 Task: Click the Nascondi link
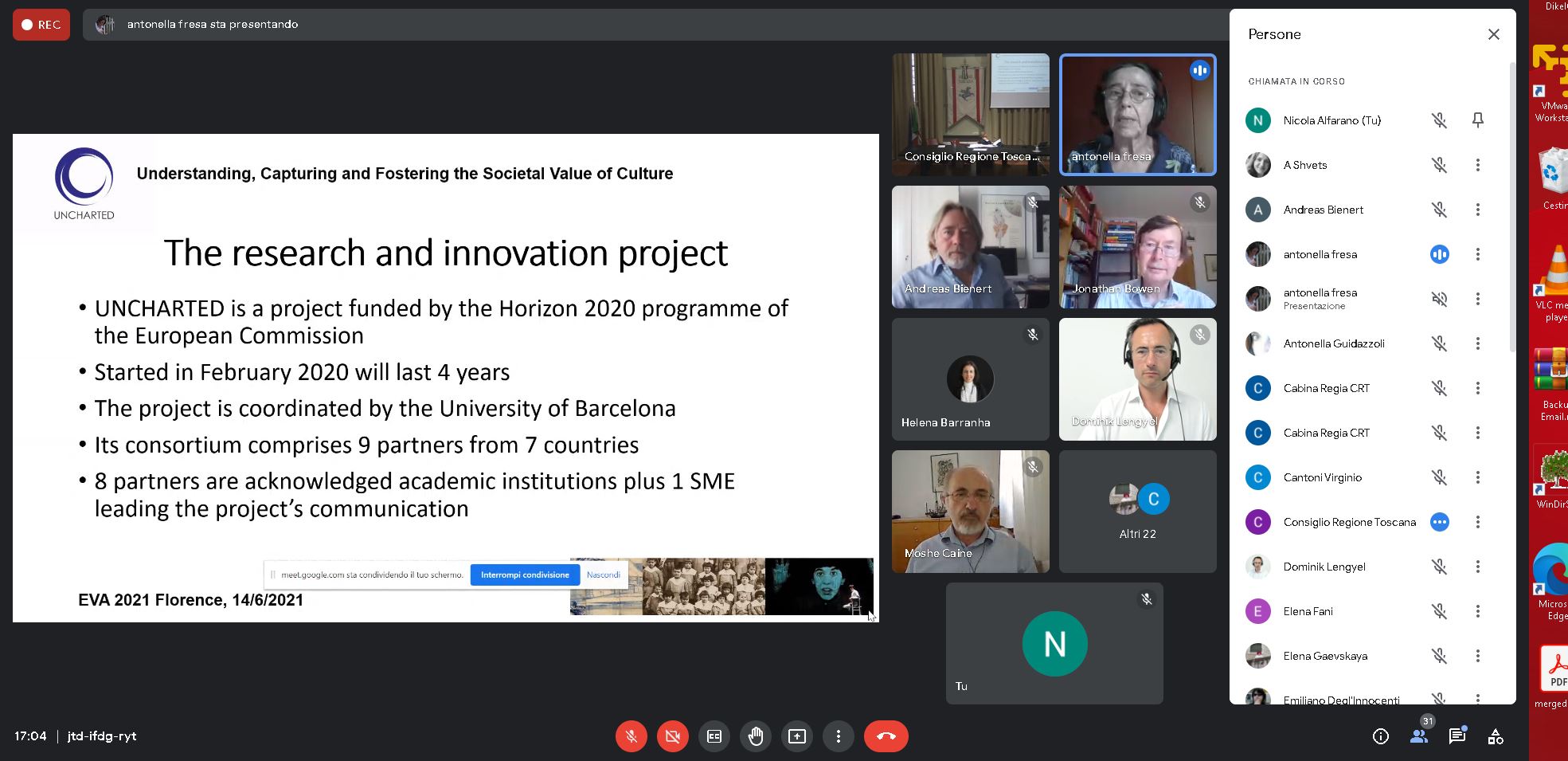604,575
